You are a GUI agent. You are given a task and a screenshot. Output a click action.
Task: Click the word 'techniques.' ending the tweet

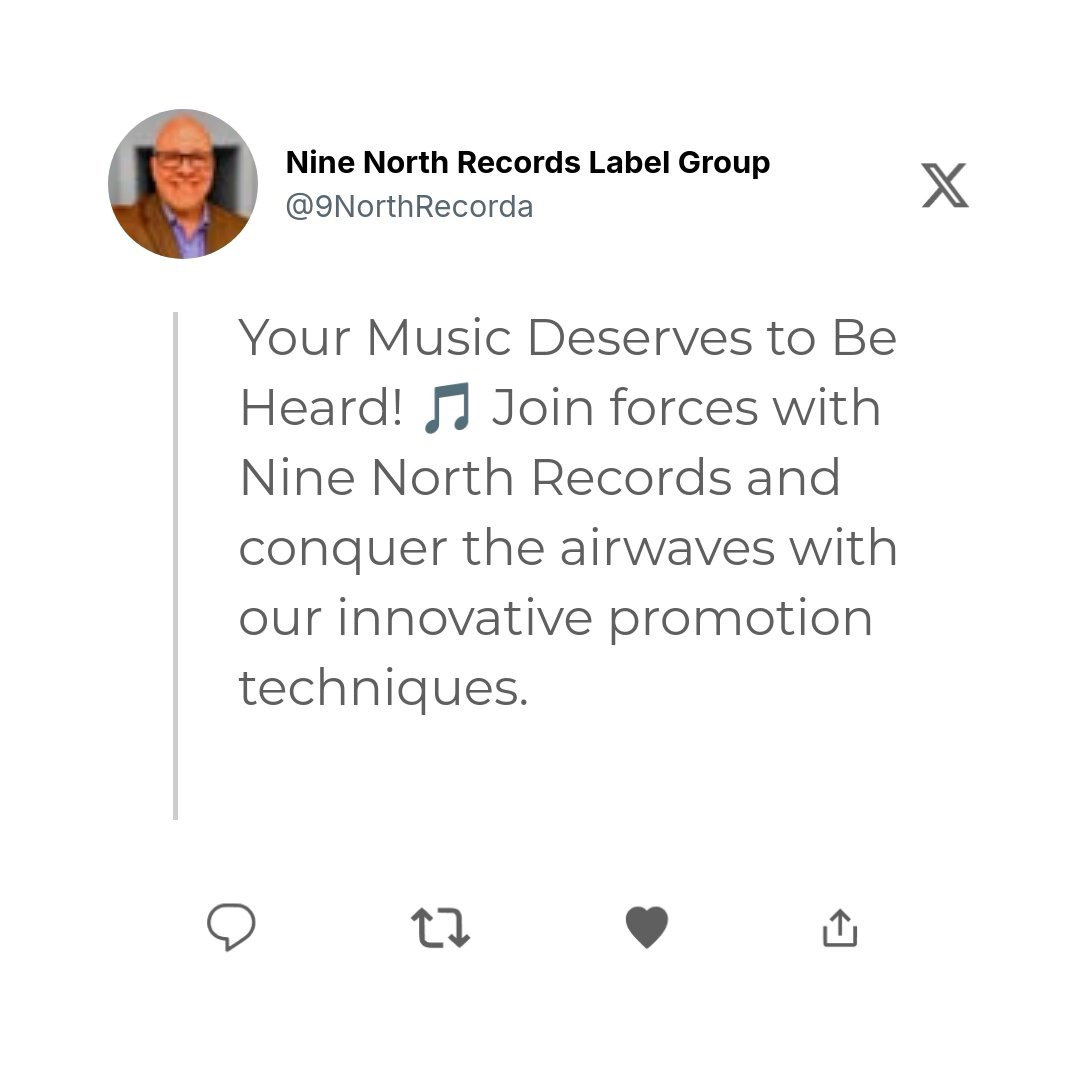click(x=384, y=689)
